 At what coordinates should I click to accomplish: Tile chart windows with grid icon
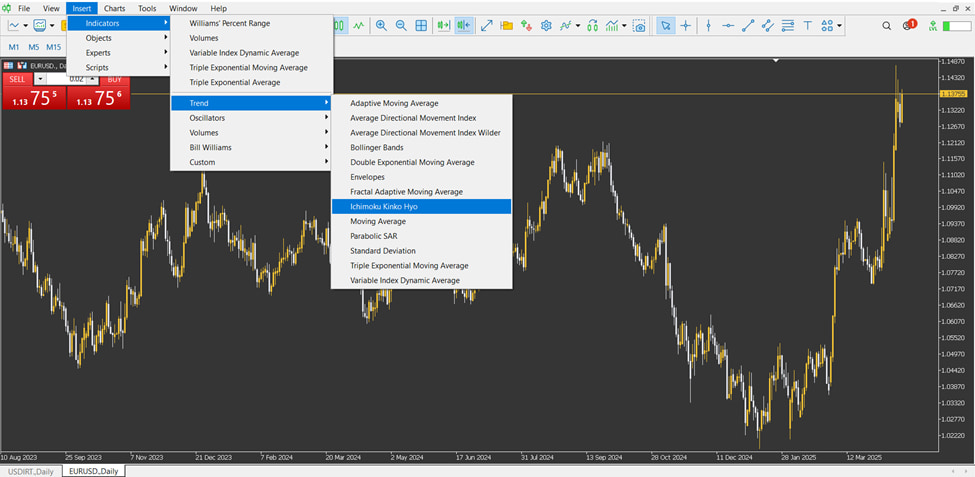click(421, 25)
